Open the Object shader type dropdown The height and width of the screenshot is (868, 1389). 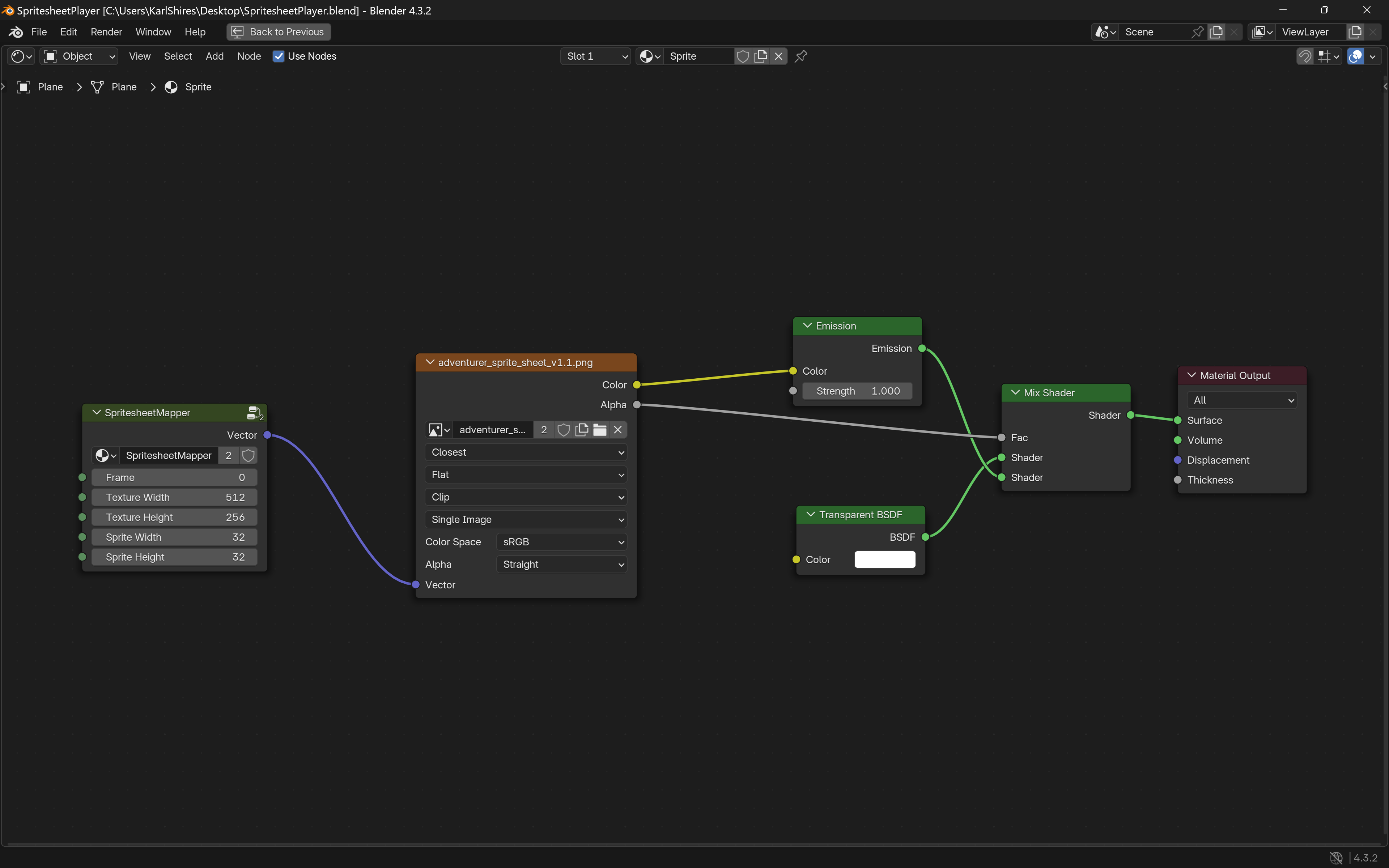click(x=79, y=56)
